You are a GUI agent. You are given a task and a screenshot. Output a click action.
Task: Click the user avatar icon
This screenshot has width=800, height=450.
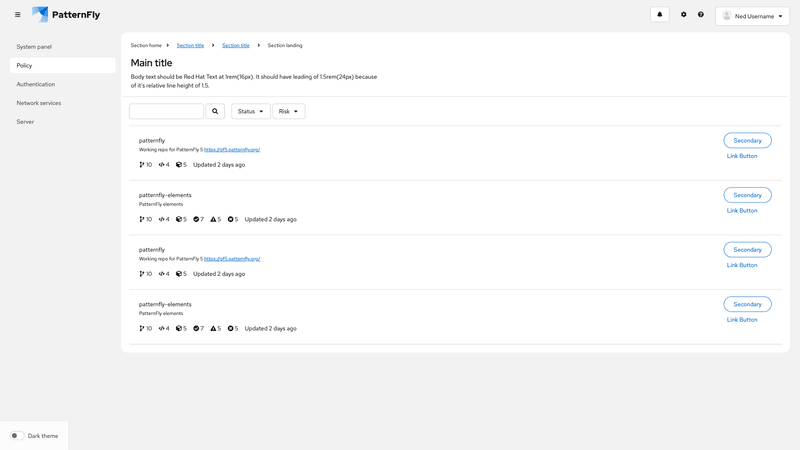click(727, 16)
